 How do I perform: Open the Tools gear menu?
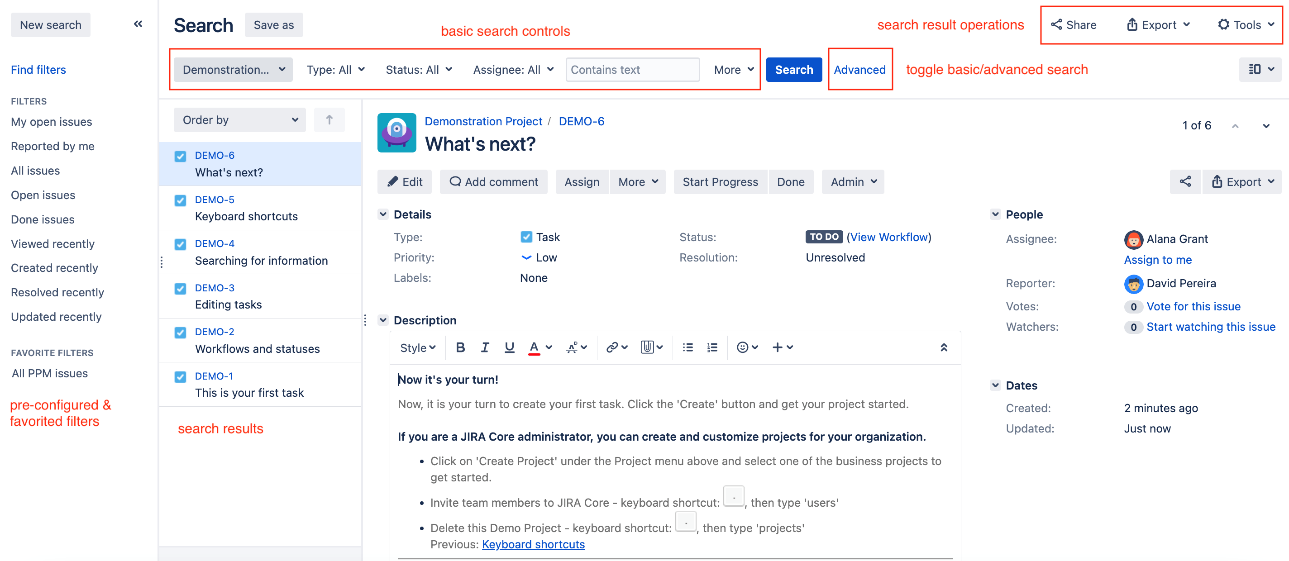[x=1246, y=25]
